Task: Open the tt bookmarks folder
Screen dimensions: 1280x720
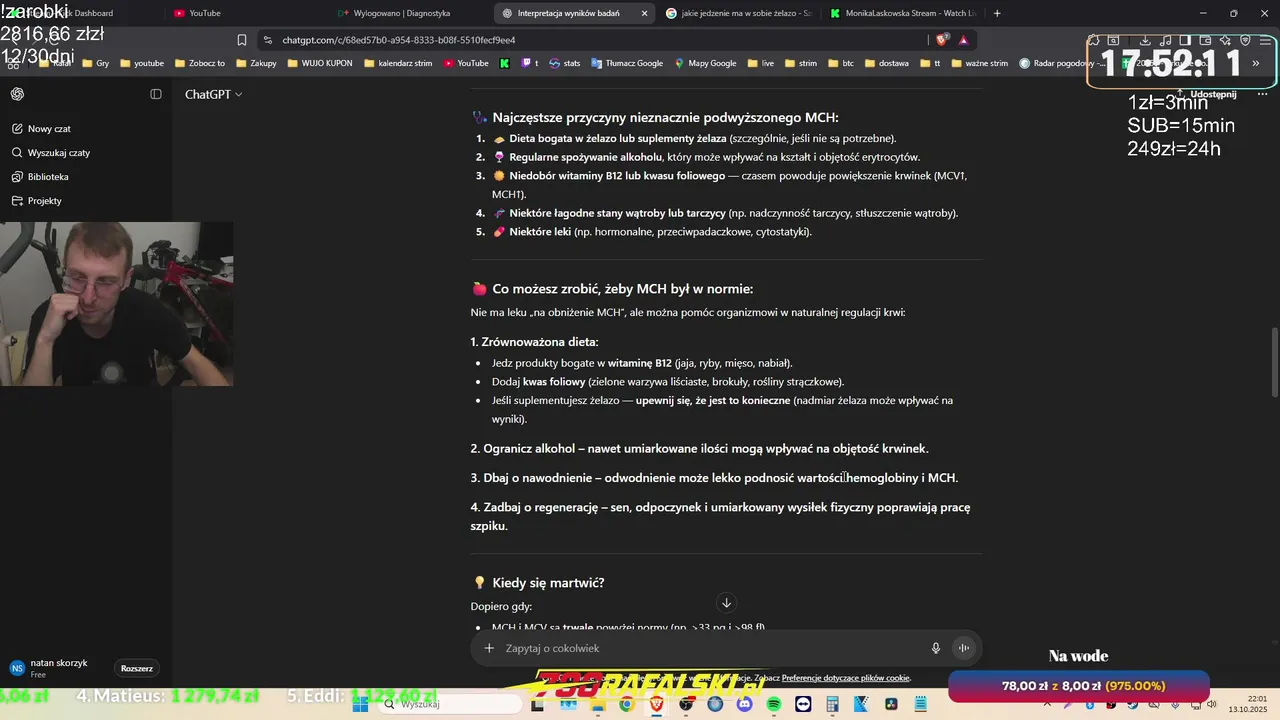Action: [x=930, y=63]
